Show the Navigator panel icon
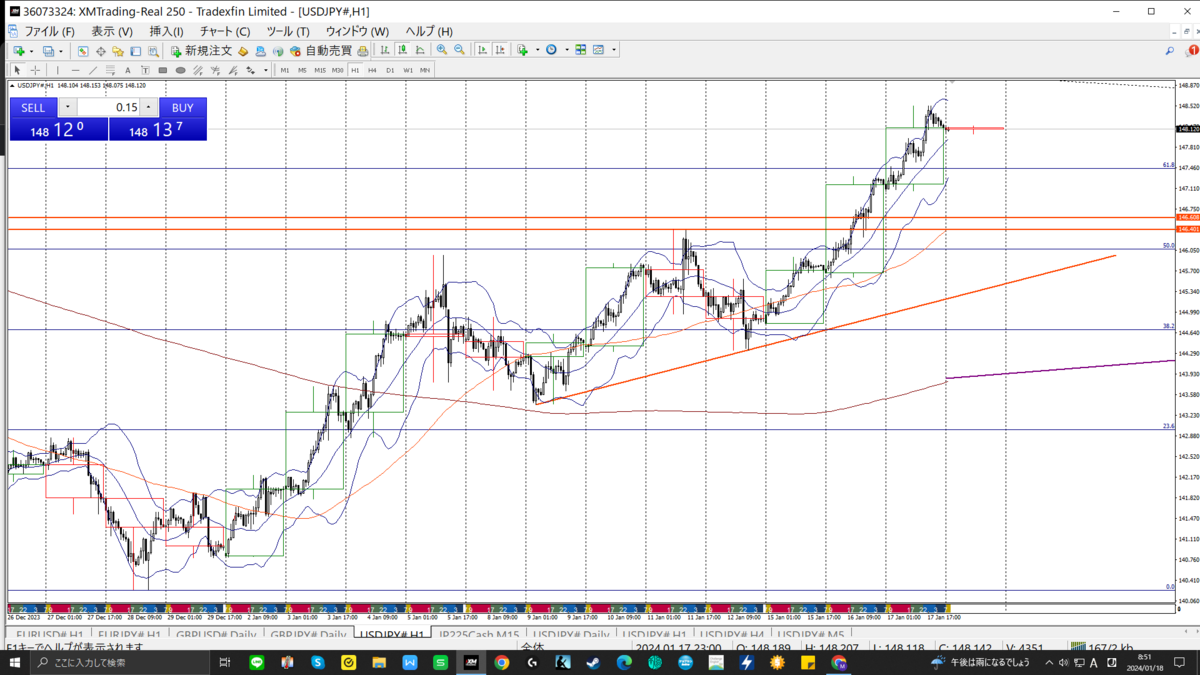Viewport: 1200px width, 675px height. click(x=118, y=50)
